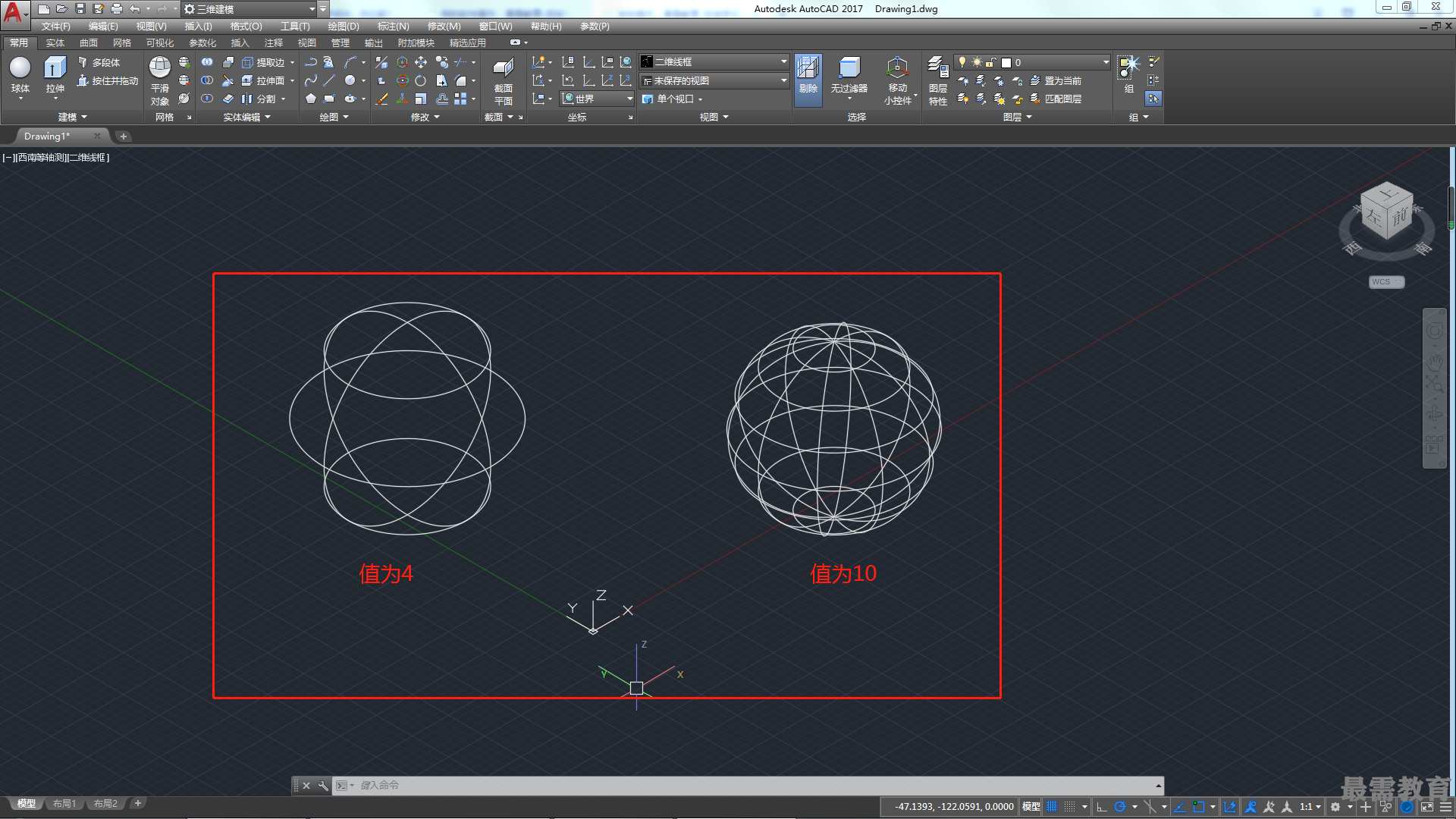Select the 多段体 polysolid tool
Viewport: 1456px width, 819px height.
tap(99, 62)
